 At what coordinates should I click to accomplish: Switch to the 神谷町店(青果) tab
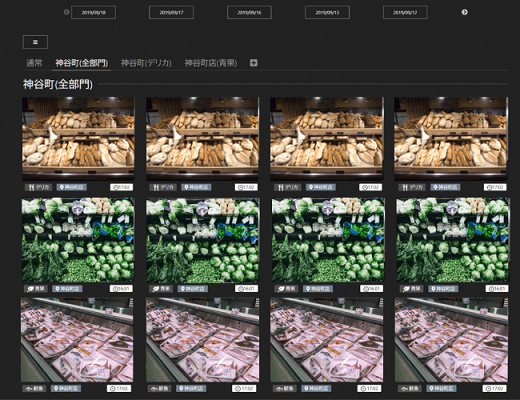click(x=211, y=63)
